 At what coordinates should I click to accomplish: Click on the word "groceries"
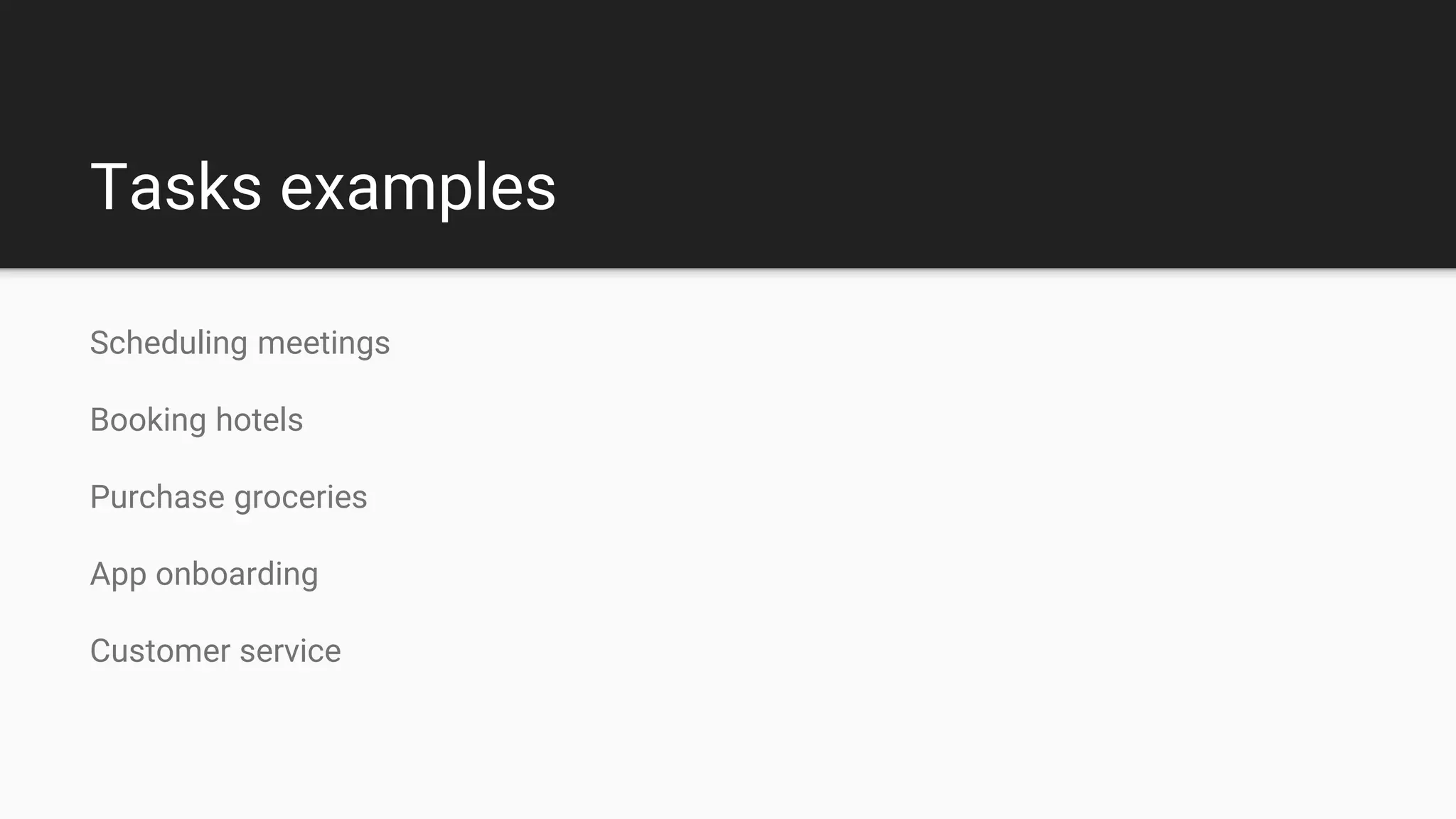[301, 497]
